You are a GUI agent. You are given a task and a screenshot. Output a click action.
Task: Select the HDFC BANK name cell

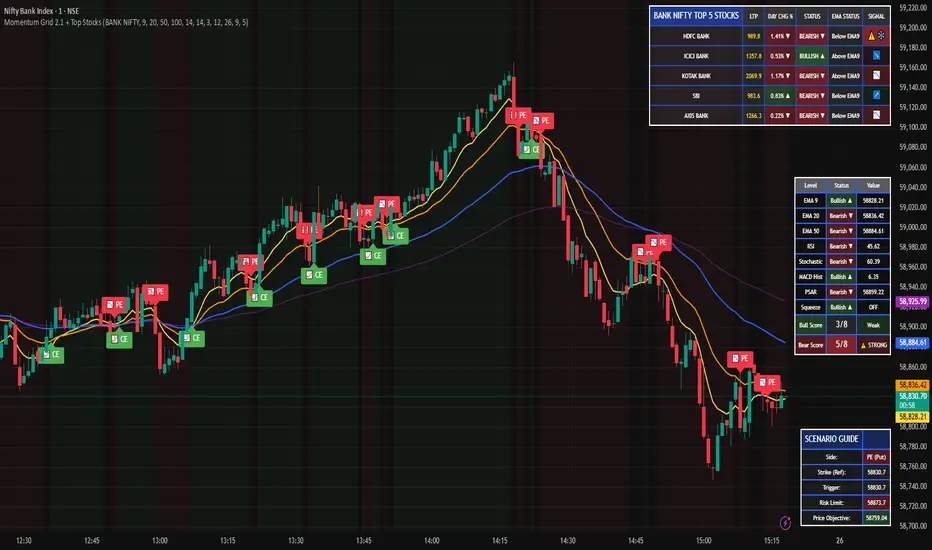696,36
